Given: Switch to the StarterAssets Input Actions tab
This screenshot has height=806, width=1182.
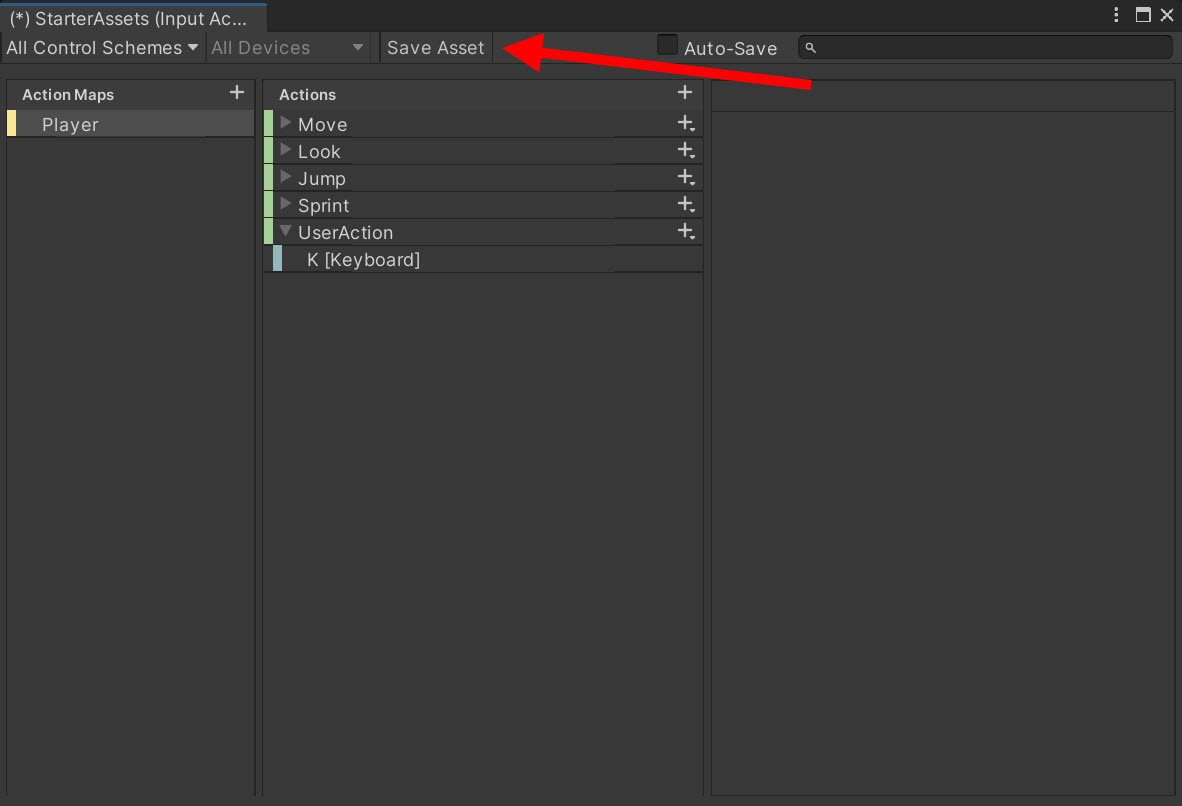Looking at the screenshot, I should 133,18.
